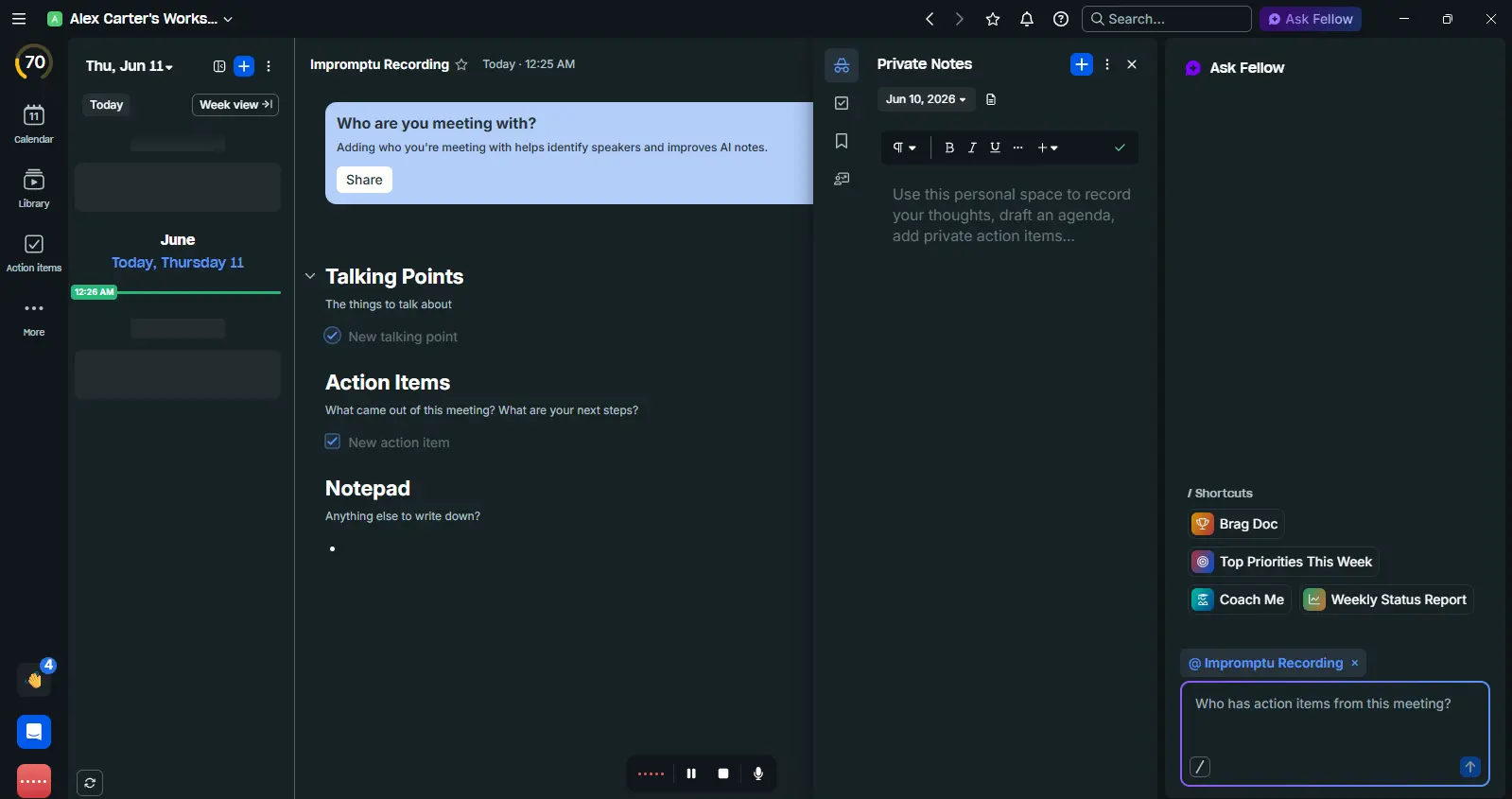Image resolution: width=1512 pixels, height=799 pixels.
Task: Open the Thu, Jun 11 date dropdown
Action: click(130, 66)
